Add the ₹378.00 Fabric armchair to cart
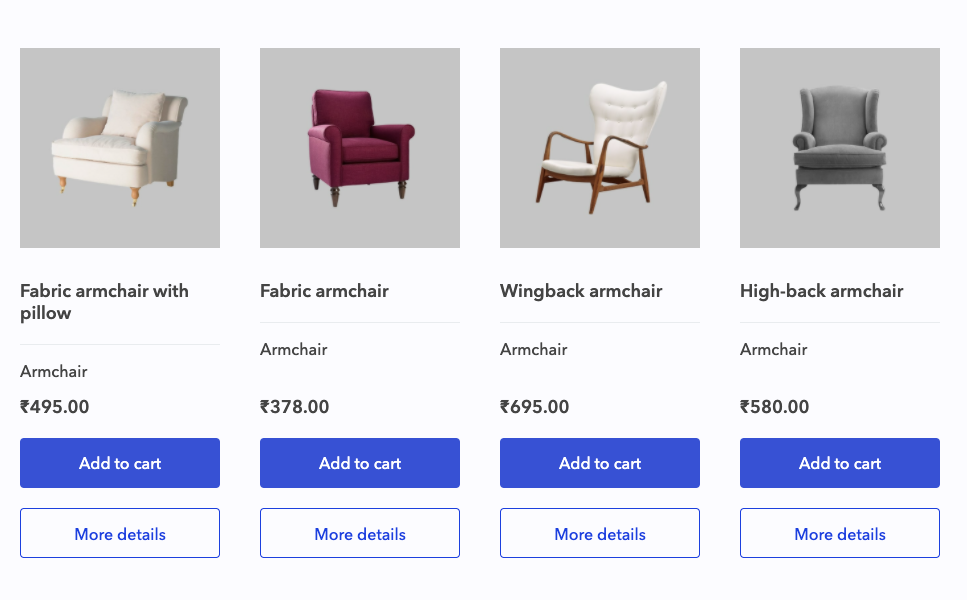Screen dimensions: 967x600 [x=360, y=463]
